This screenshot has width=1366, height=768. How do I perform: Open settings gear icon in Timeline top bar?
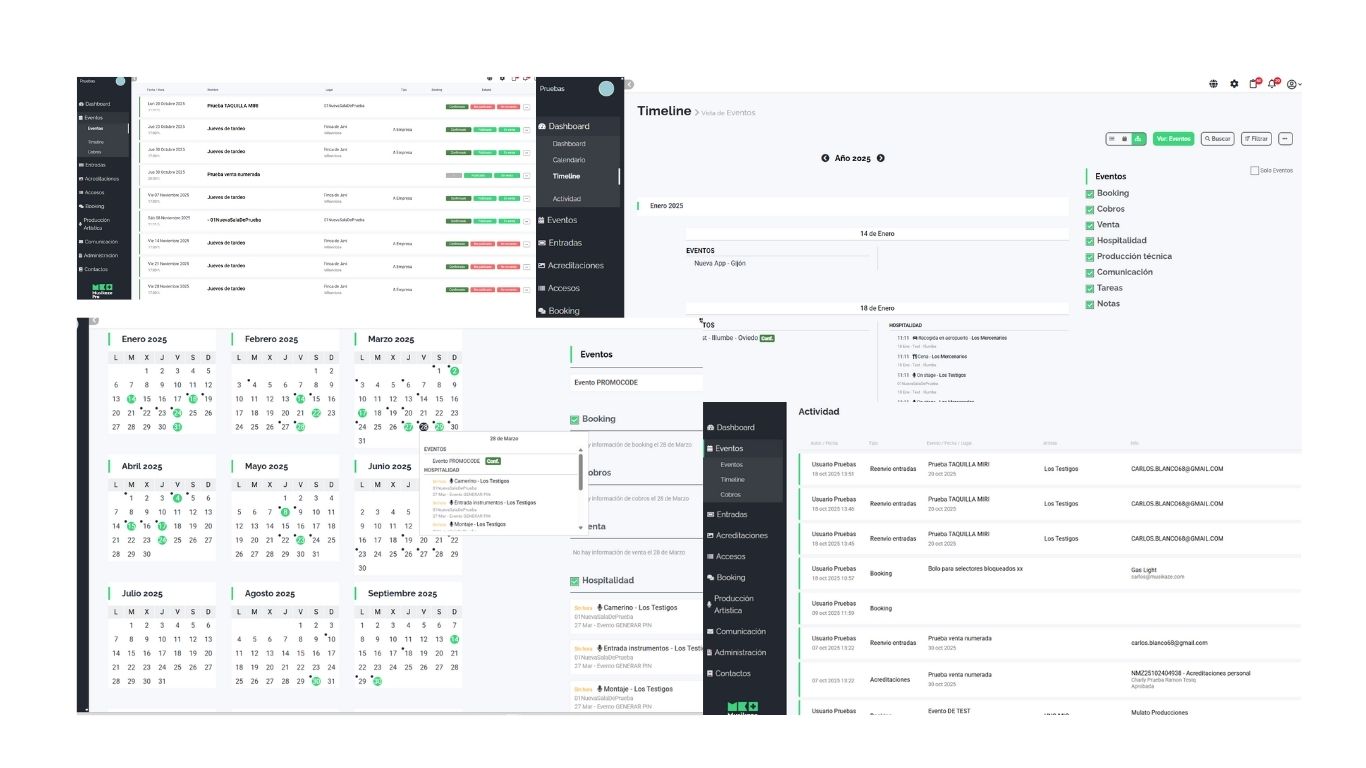[1234, 84]
